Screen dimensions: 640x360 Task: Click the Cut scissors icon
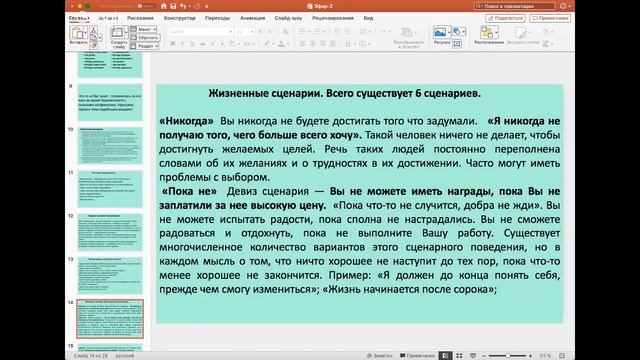click(93, 30)
